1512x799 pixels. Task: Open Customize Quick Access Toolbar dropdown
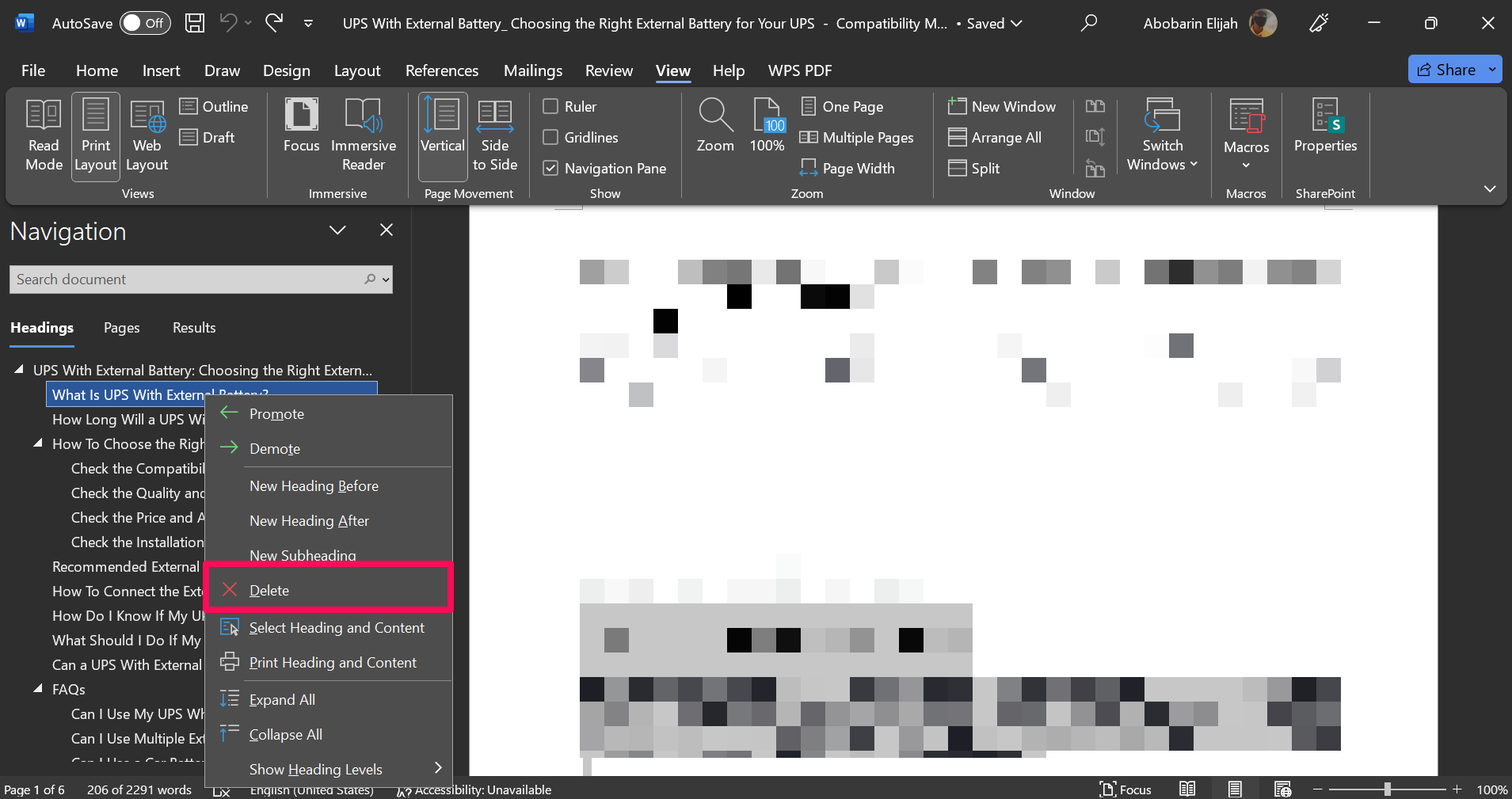(308, 24)
